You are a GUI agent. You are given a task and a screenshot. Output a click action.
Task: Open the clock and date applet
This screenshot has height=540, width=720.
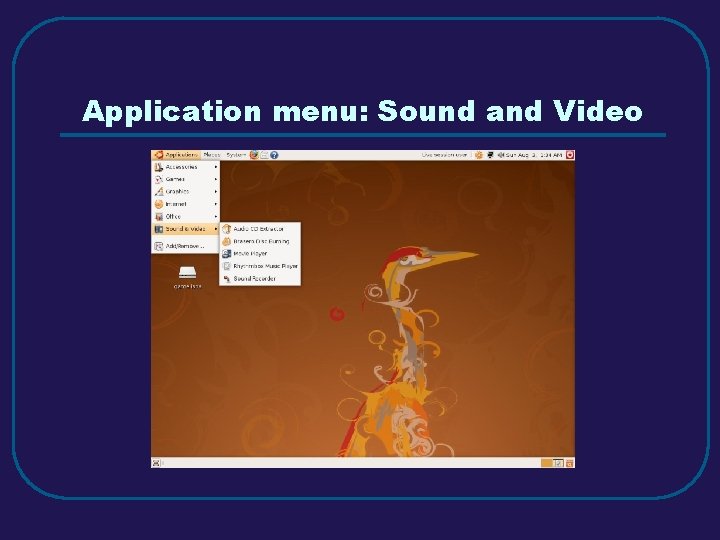[534, 155]
